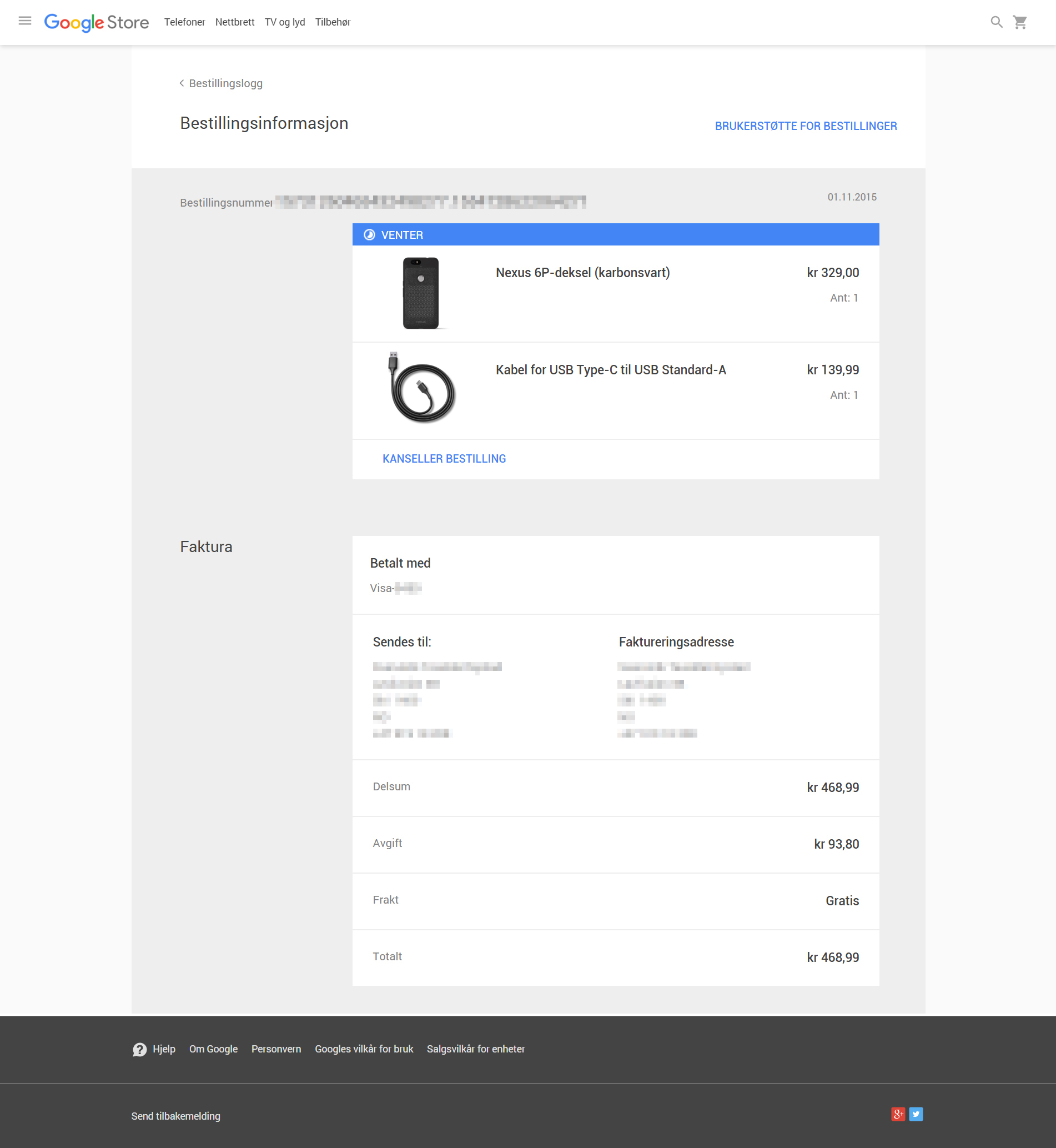Click the VENTER status label

click(403, 235)
